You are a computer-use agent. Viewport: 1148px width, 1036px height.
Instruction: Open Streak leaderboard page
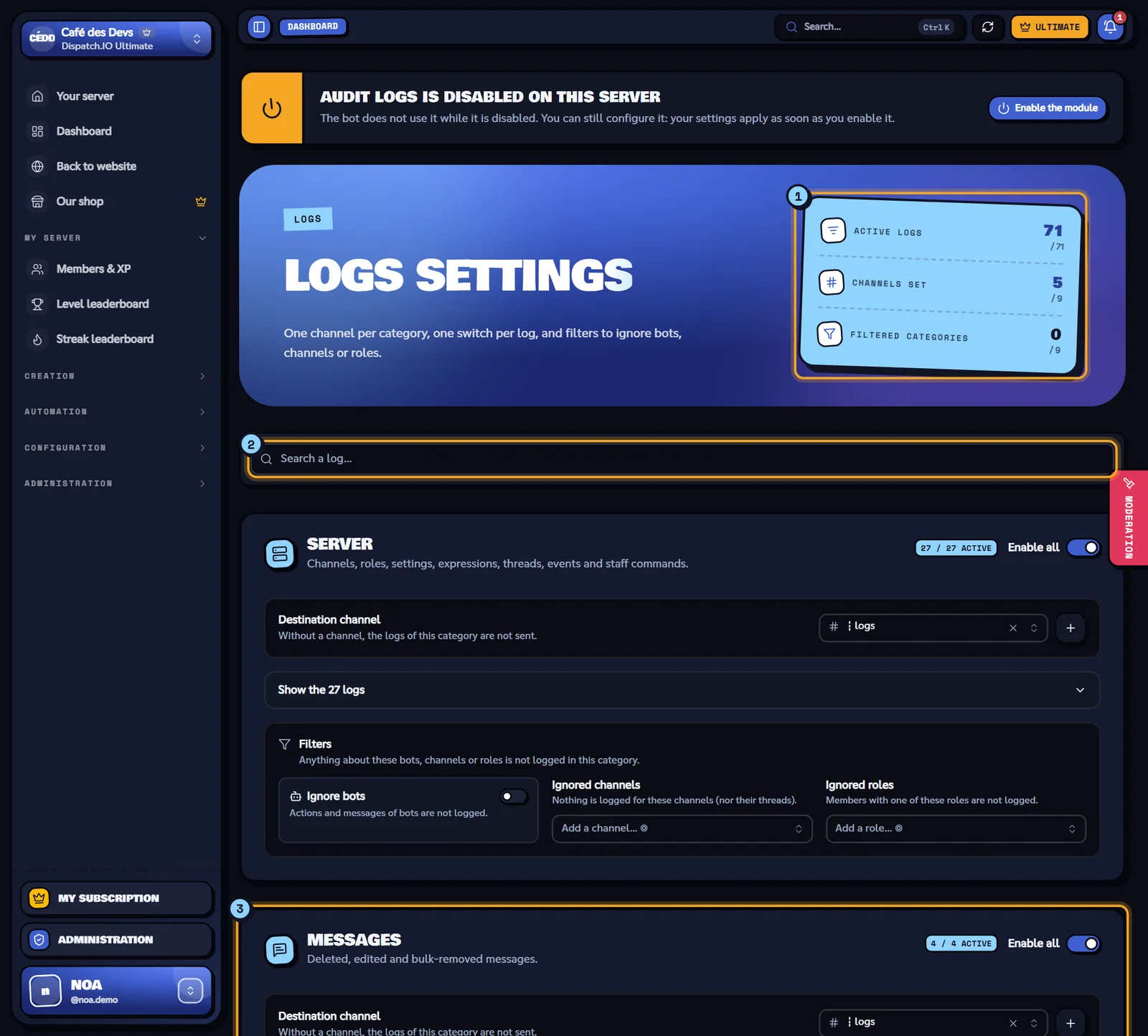pos(105,339)
